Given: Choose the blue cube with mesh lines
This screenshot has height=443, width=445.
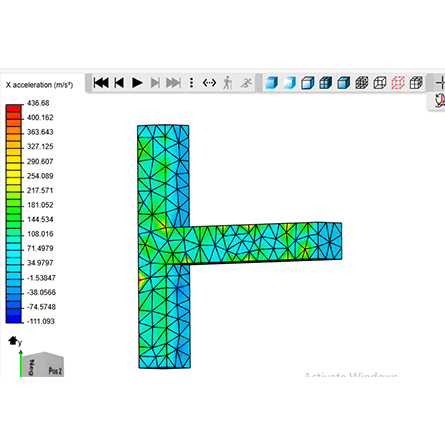Looking at the screenshot, I should 326,83.
